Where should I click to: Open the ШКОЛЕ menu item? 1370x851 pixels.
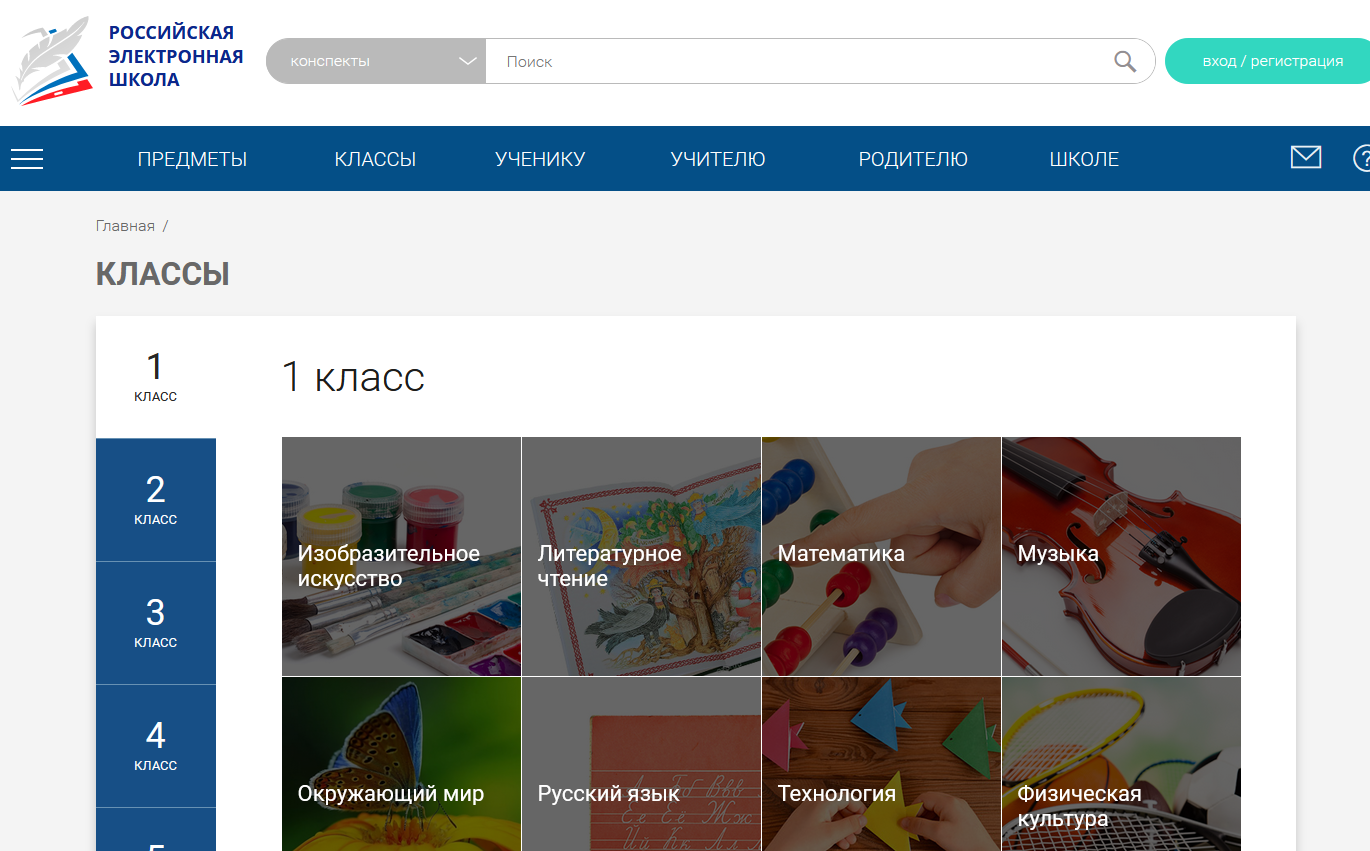pyautogui.click(x=1084, y=159)
